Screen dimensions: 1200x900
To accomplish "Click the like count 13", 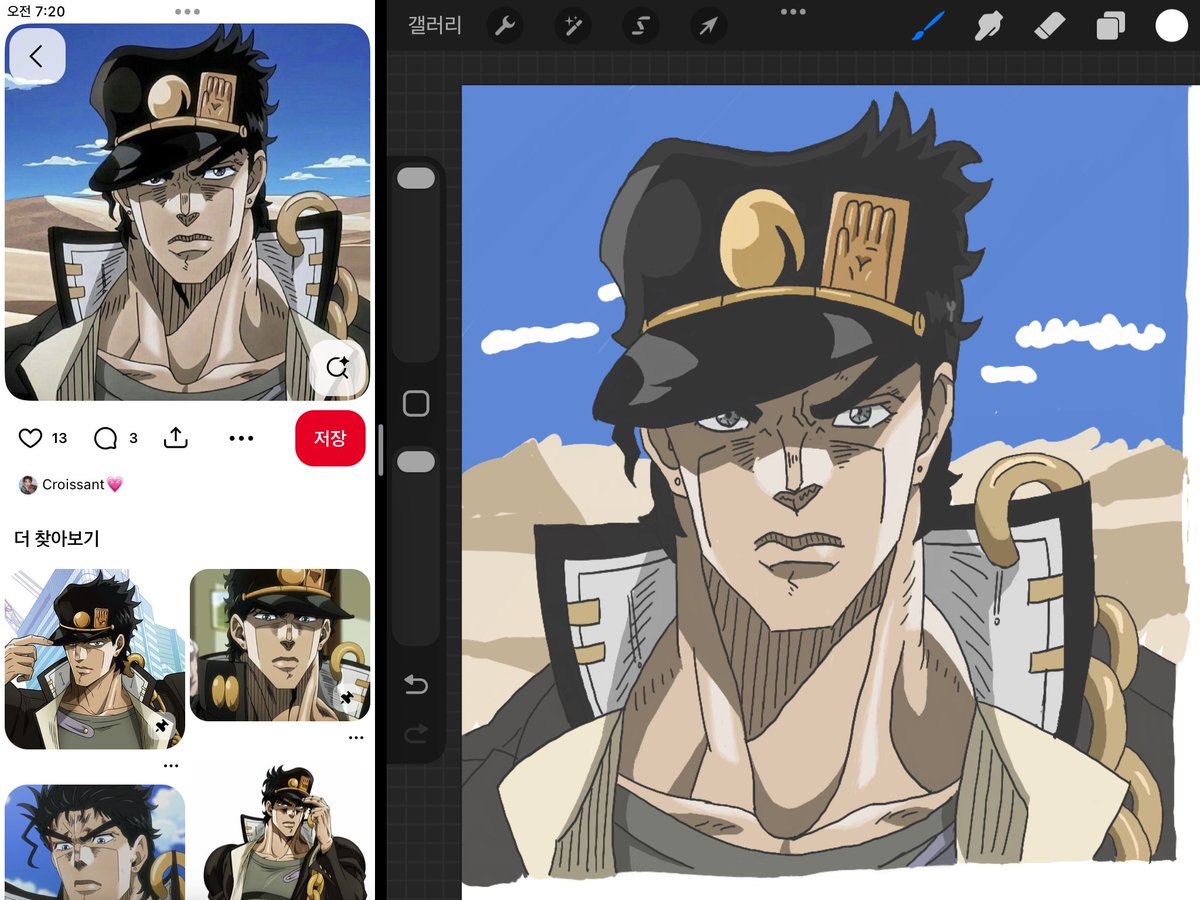I will (59, 438).
